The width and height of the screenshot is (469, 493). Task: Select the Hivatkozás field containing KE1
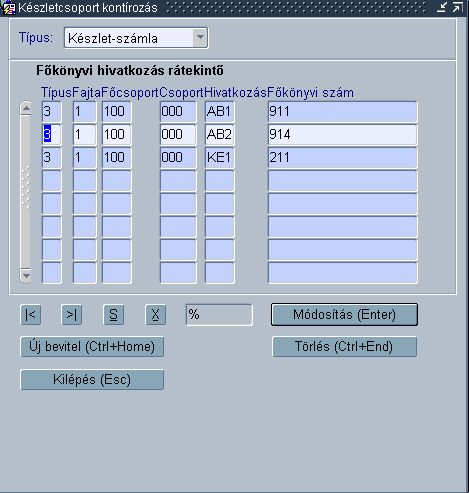(x=220, y=157)
